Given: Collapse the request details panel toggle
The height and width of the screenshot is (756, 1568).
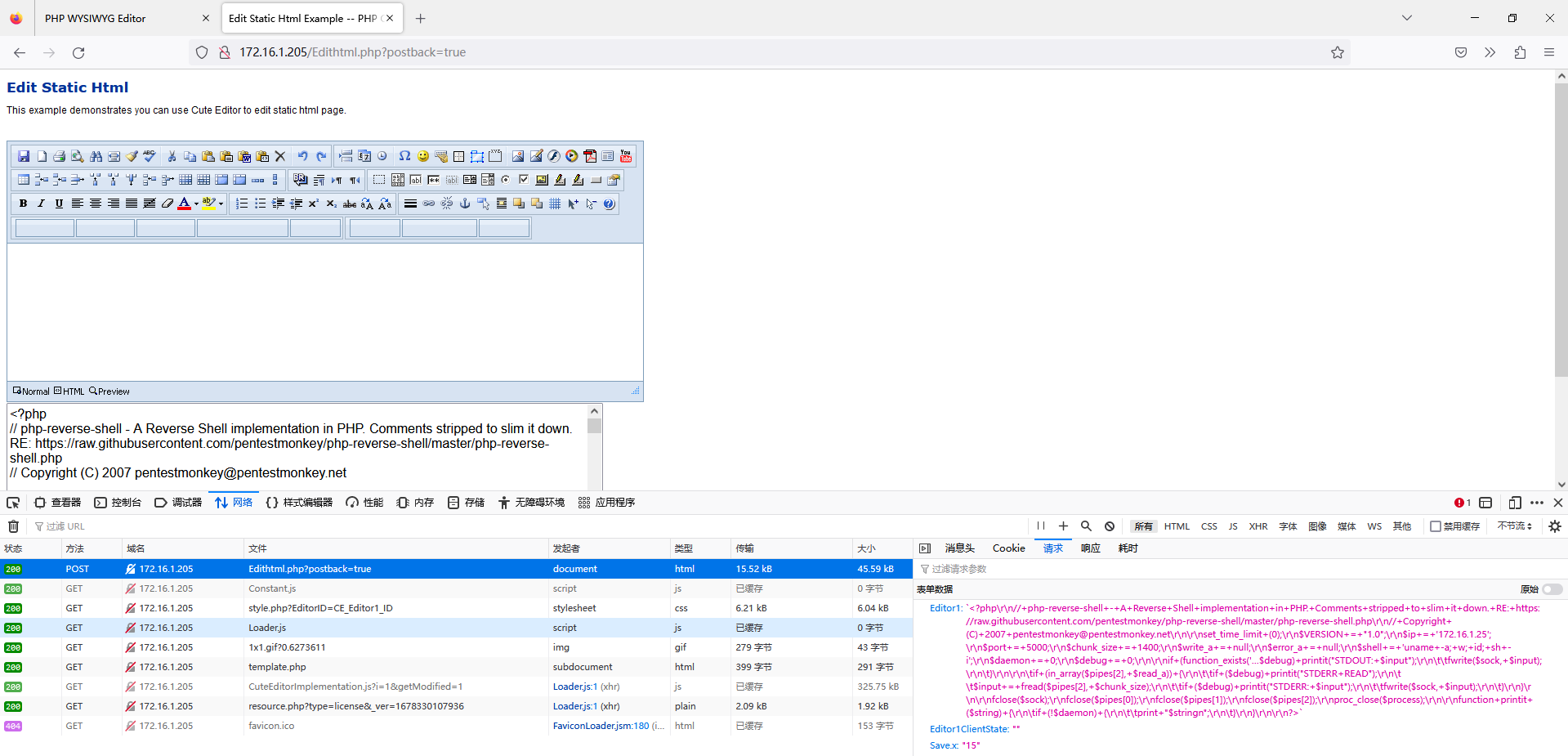Looking at the screenshot, I should click(925, 548).
